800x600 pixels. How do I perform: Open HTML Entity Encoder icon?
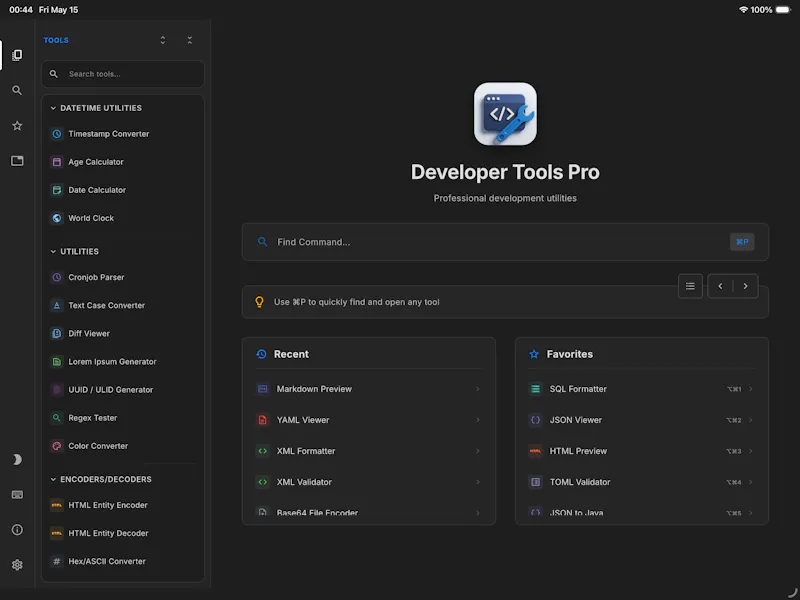[57, 505]
